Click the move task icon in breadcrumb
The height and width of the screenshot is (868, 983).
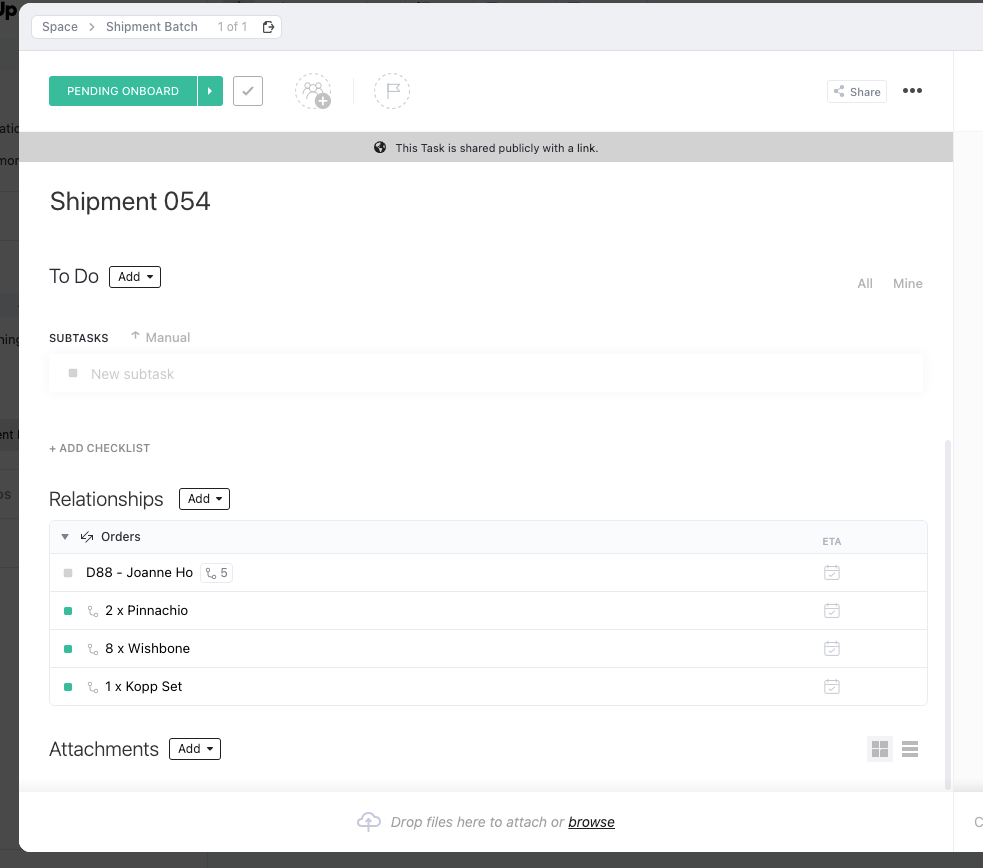click(268, 27)
